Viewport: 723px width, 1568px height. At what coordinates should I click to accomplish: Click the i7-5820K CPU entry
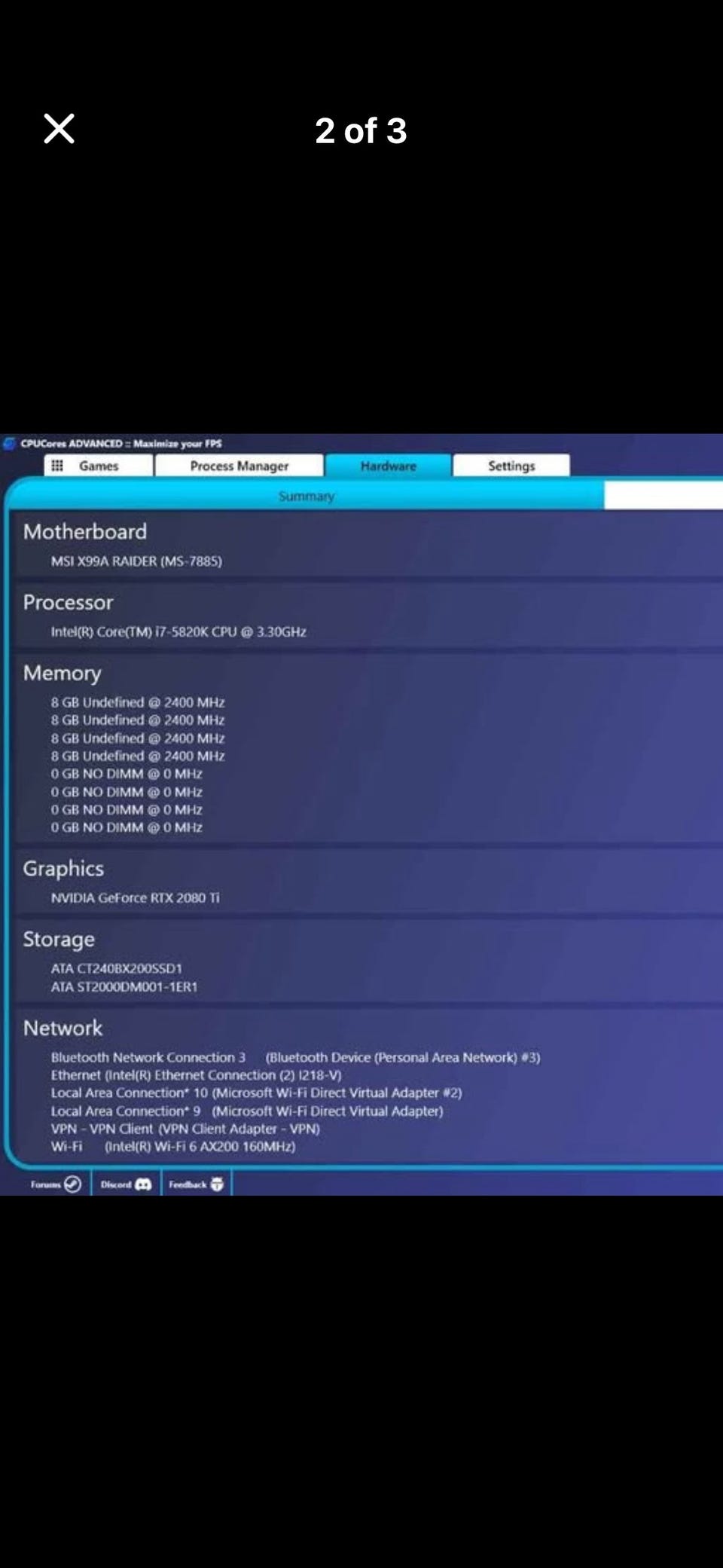tap(178, 631)
